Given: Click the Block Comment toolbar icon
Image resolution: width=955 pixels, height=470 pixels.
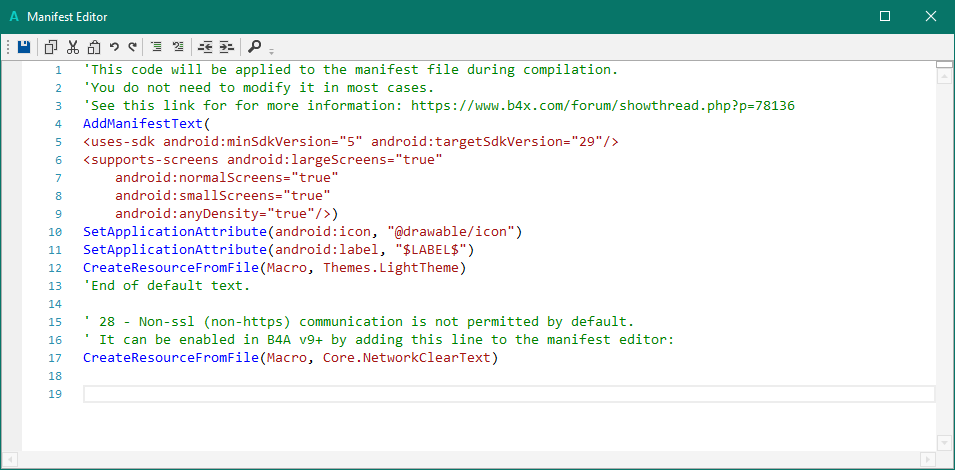Looking at the screenshot, I should pos(157,46).
